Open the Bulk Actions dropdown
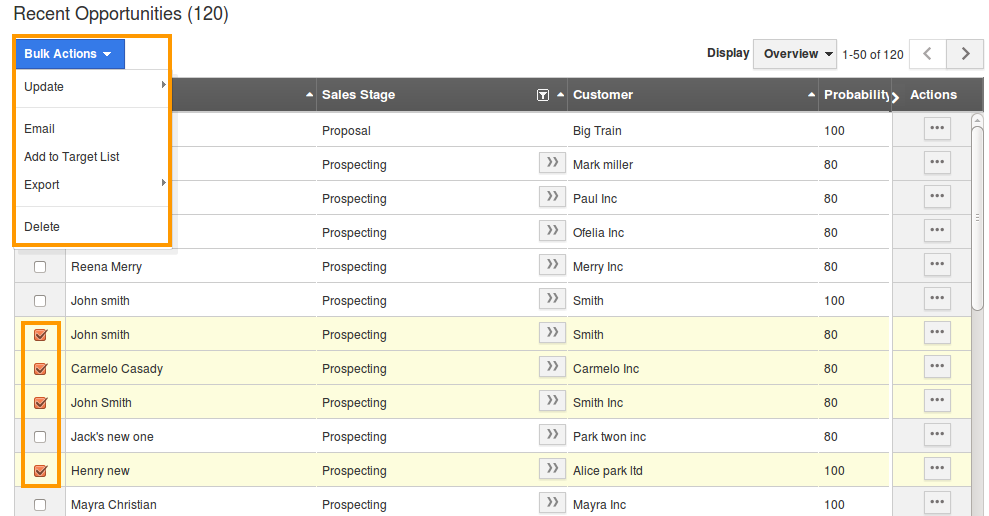This screenshot has width=989, height=516. 70,54
